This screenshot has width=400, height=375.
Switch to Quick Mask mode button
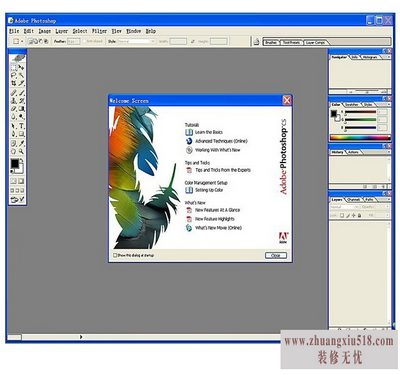21,181
